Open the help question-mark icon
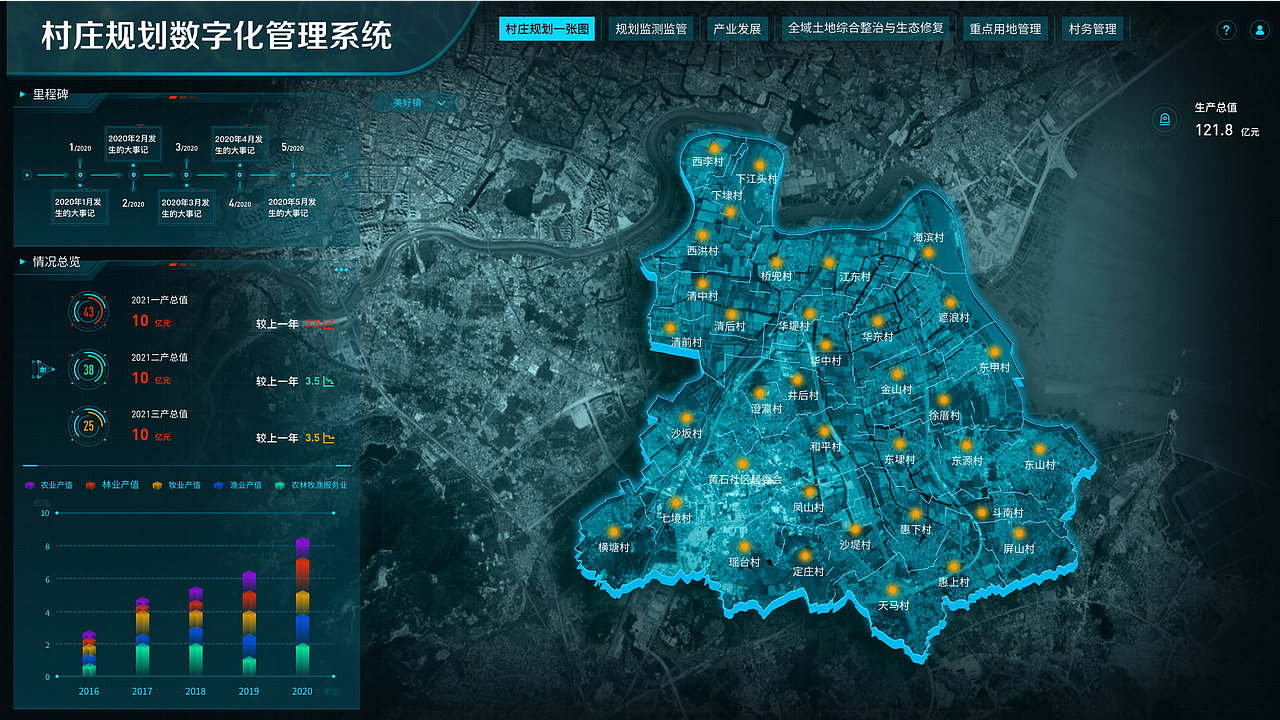 click(1226, 30)
